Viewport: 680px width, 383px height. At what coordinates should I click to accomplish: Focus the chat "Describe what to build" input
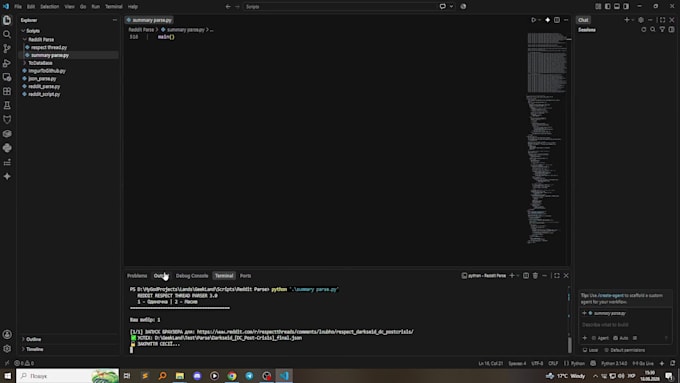tap(624, 325)
